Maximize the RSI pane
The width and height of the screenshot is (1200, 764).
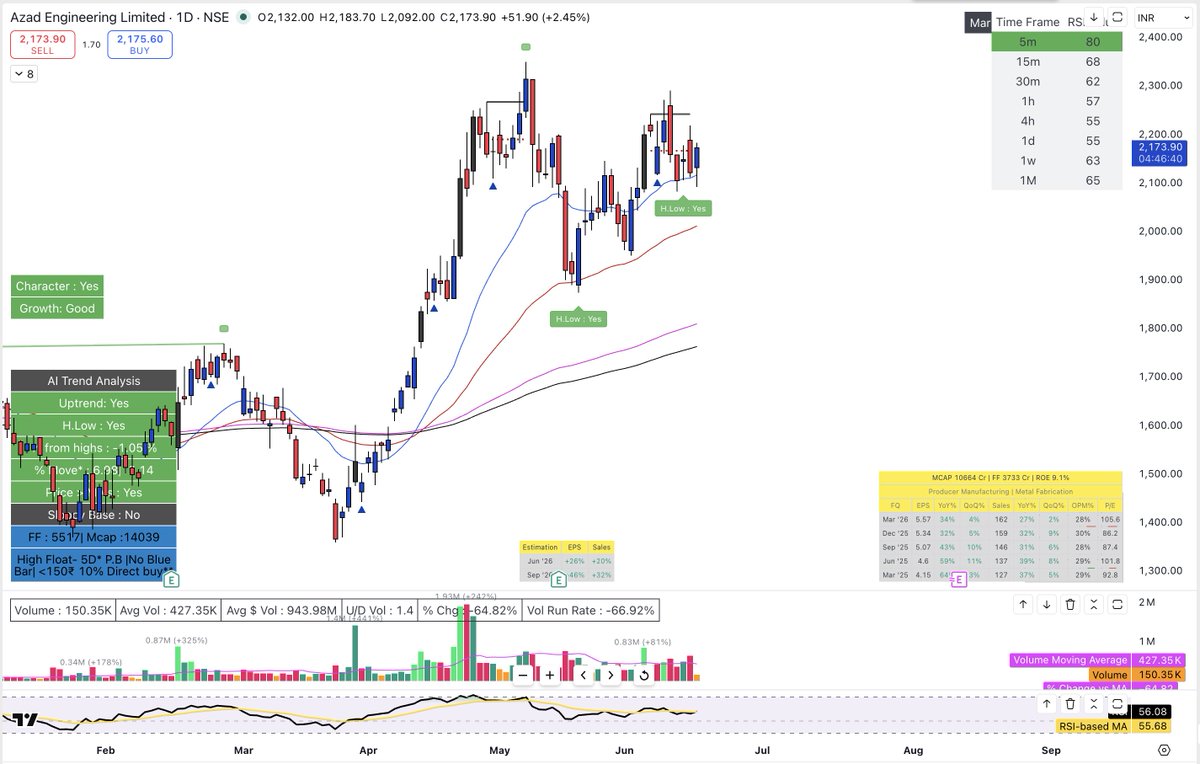pos(1117,703)
